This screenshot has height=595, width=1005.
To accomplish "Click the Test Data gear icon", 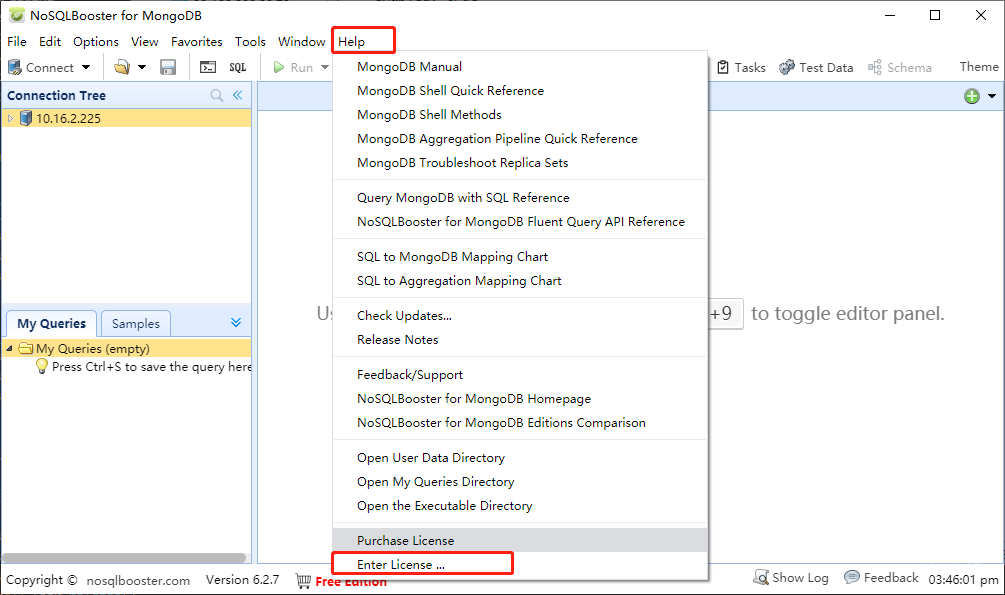I will click(x=786, y=67).
